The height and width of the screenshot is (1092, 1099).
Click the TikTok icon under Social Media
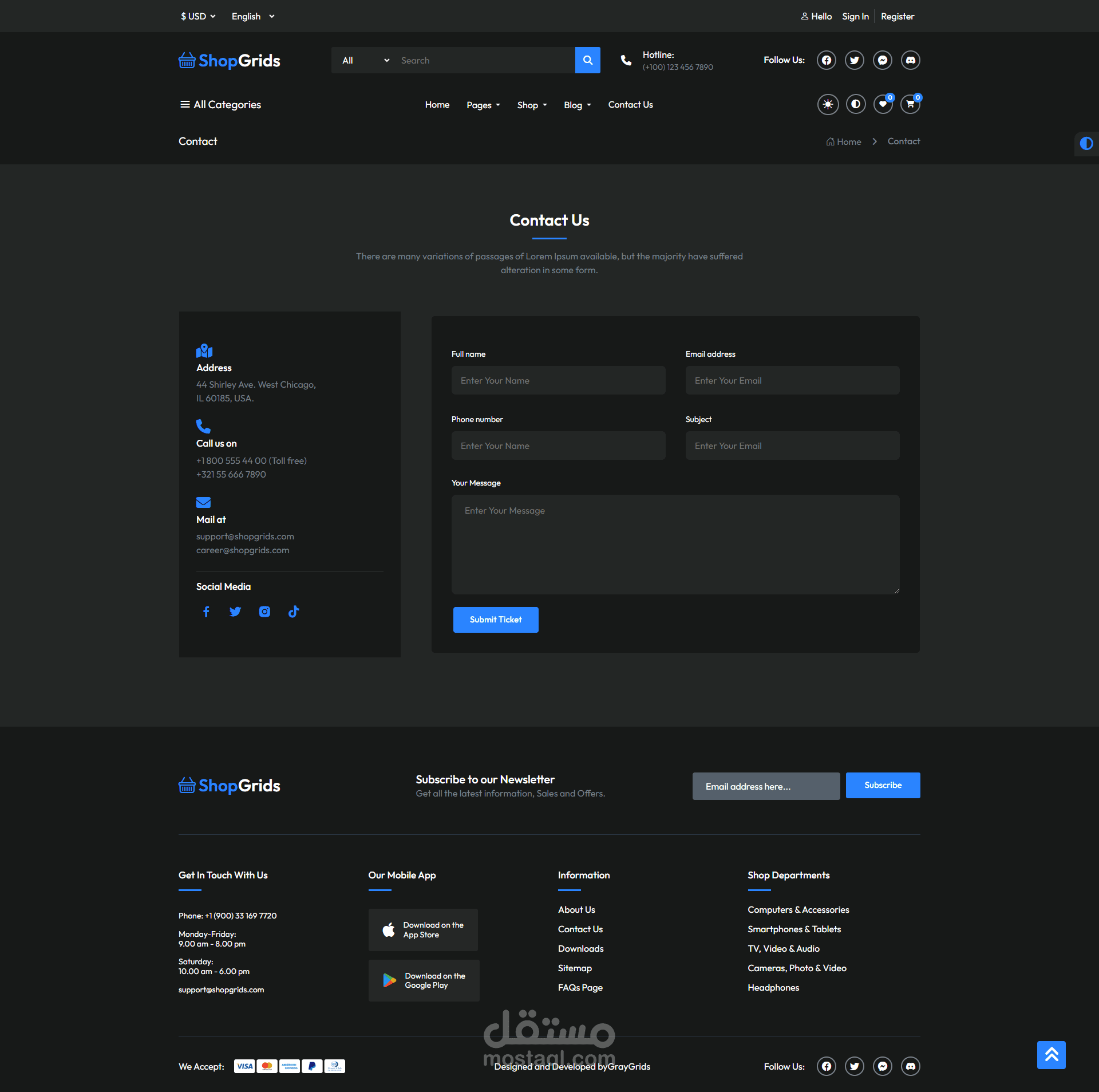click(294, 612)
